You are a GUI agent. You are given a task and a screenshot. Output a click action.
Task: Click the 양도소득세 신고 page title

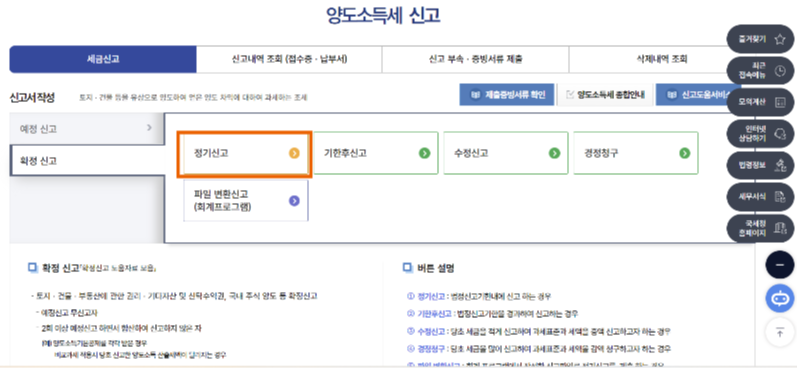point(383,15)
